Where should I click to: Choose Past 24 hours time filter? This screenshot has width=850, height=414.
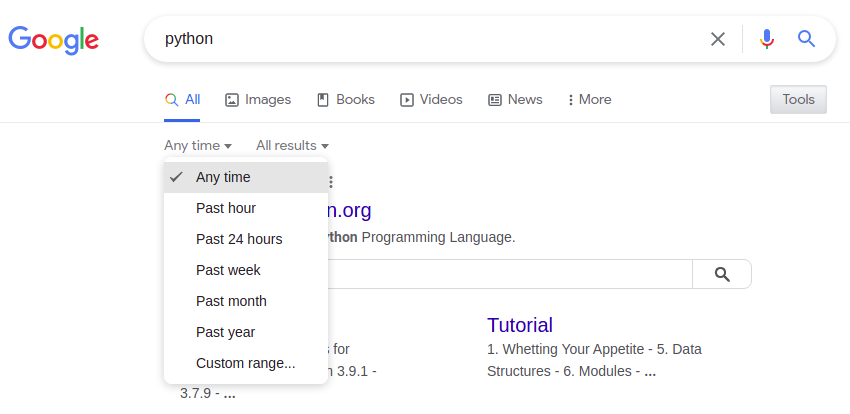pos(246,239)
